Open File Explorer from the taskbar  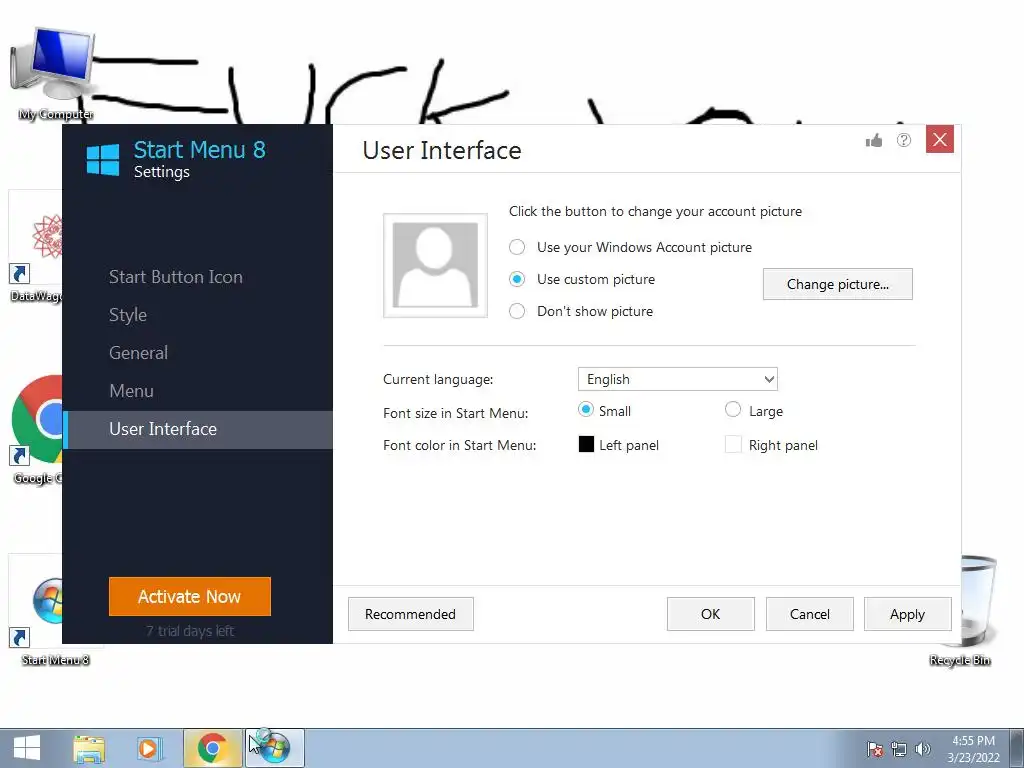(89, 748)
